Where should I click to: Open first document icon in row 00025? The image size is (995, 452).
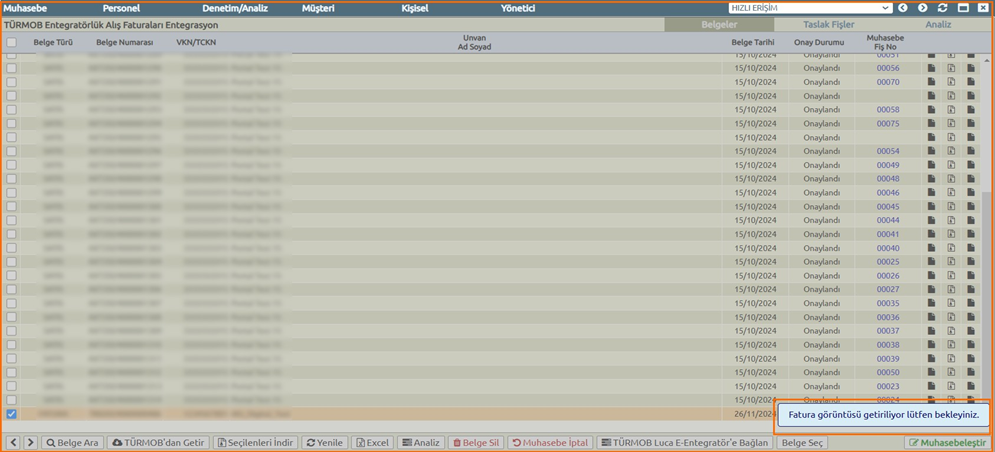tap(932, 262)
